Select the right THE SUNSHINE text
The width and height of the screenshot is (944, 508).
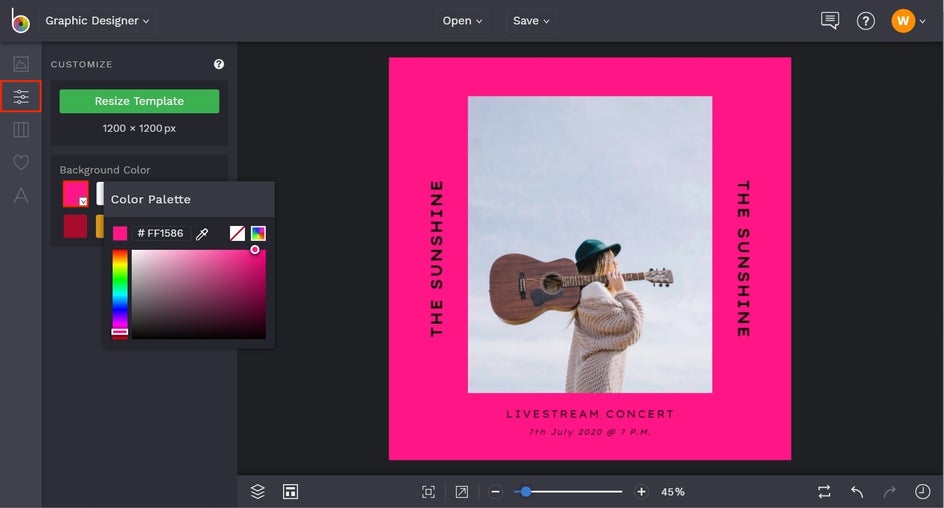click(744, 259)
